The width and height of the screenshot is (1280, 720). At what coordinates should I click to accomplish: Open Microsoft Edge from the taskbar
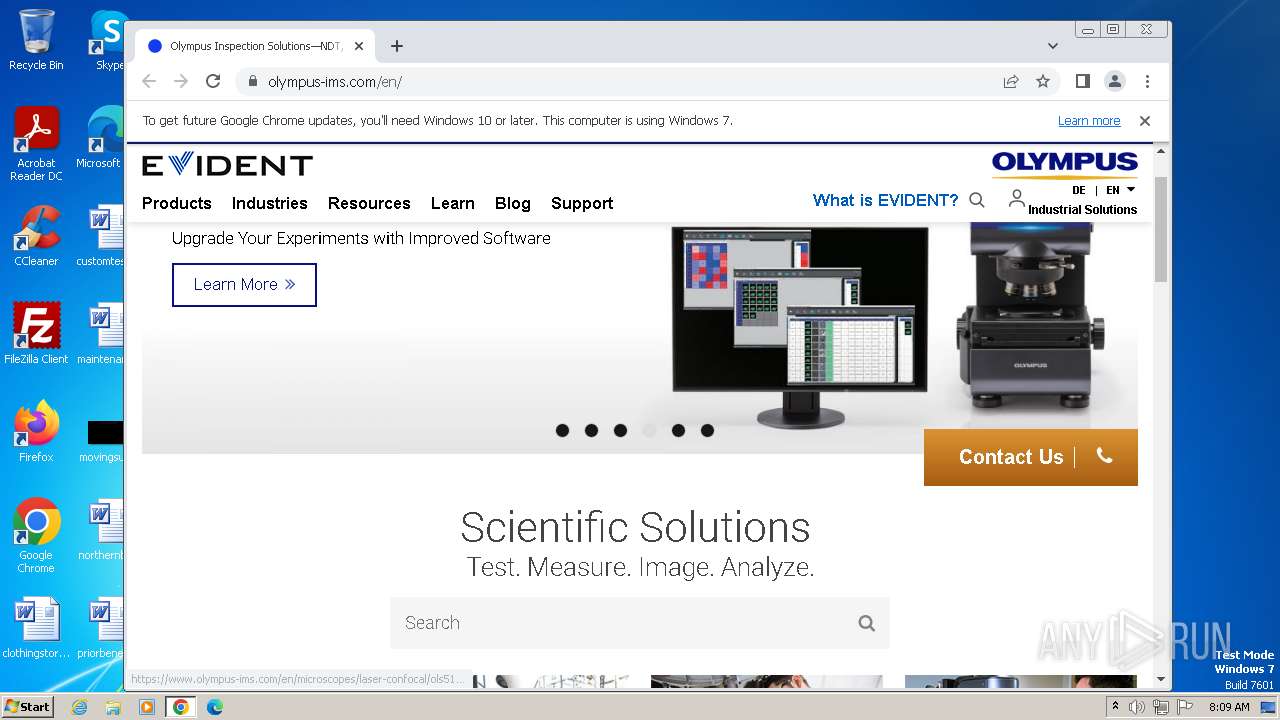click(x=215, y=707)
